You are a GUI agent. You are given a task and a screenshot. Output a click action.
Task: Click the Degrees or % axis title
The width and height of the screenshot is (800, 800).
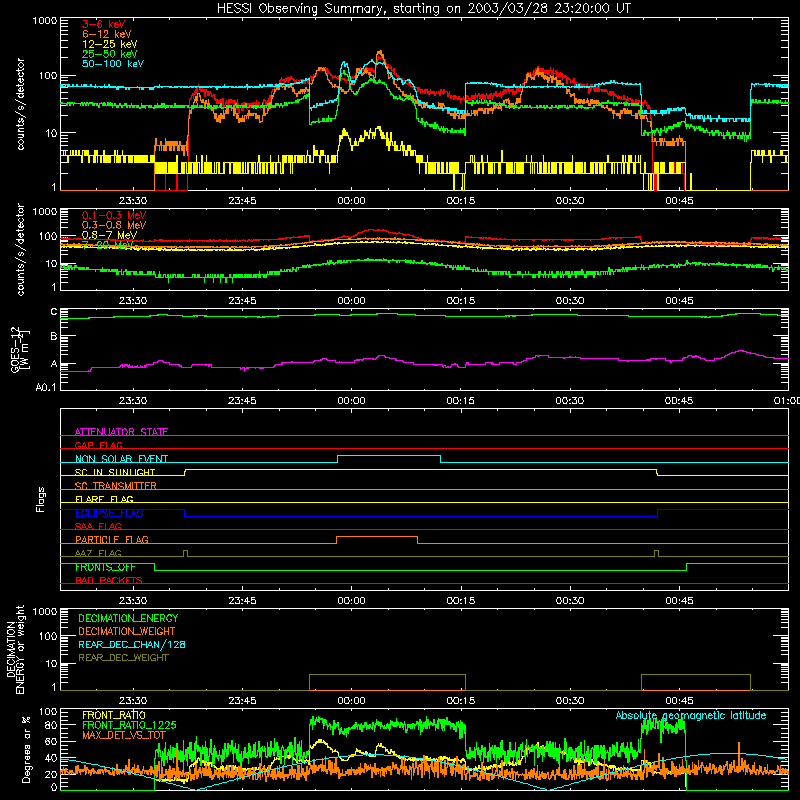(x=26, y=749)
